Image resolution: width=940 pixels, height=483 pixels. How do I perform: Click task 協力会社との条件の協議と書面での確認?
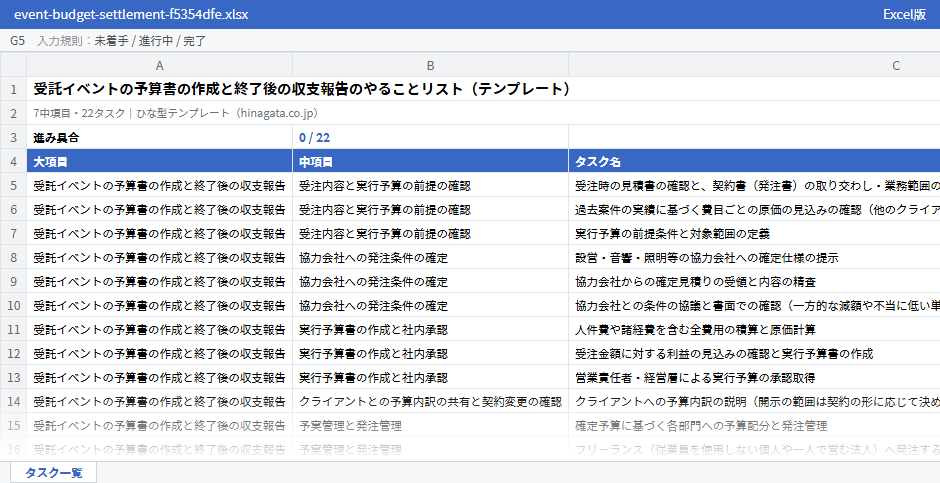[x=754, y=305]
